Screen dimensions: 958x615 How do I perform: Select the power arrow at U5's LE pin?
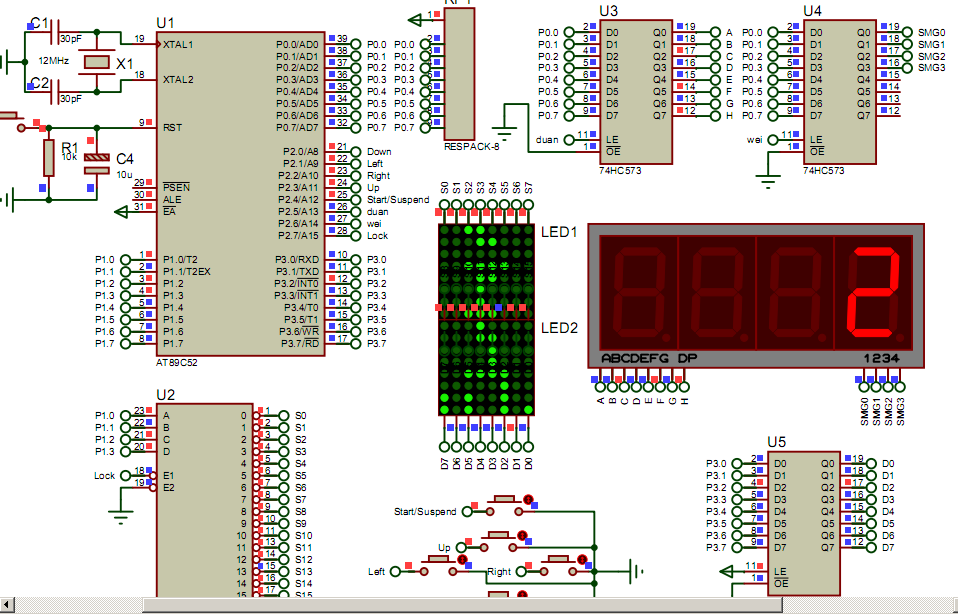(728, 572)
